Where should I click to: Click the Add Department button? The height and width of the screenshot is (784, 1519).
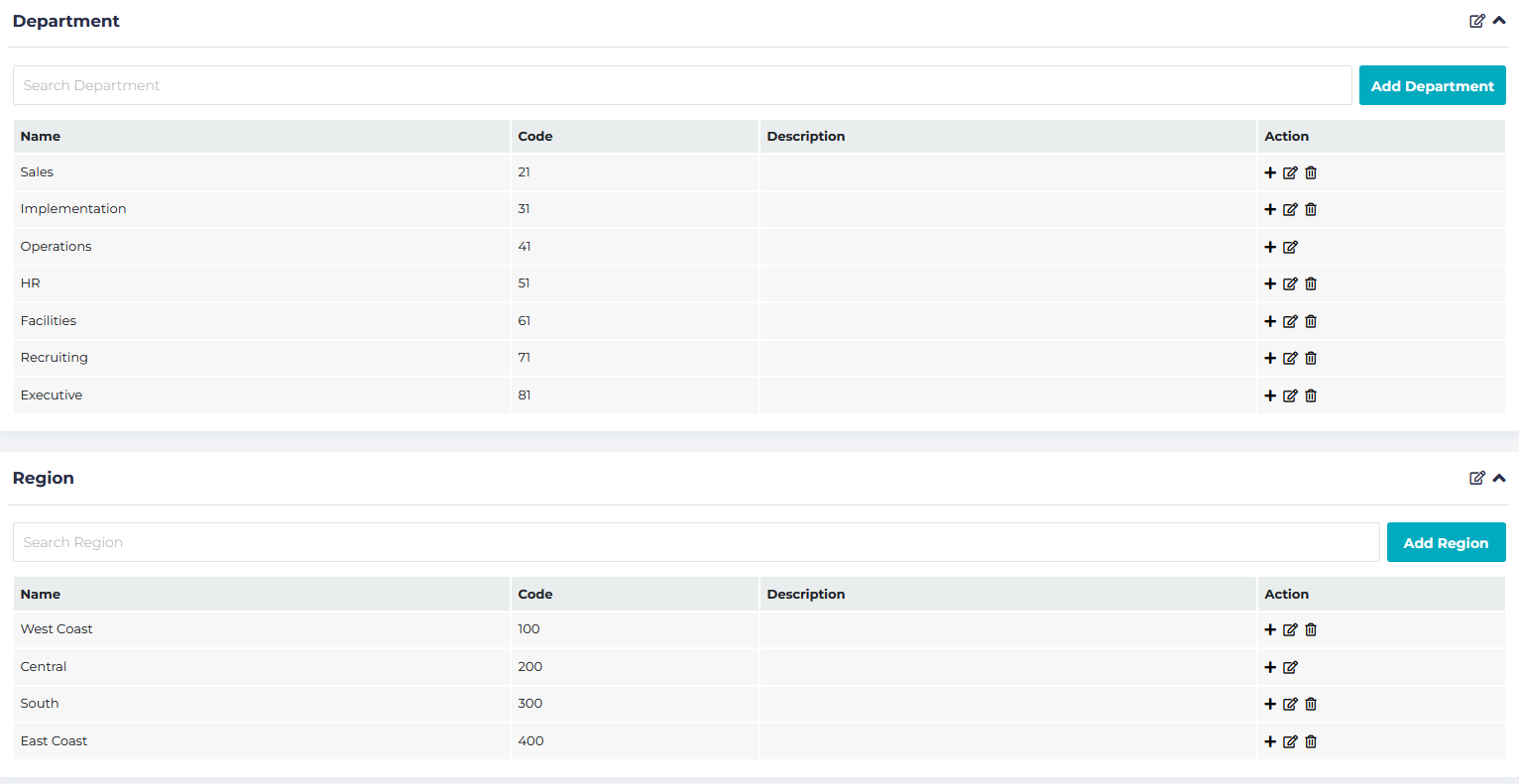click(x=1432, y=86)
